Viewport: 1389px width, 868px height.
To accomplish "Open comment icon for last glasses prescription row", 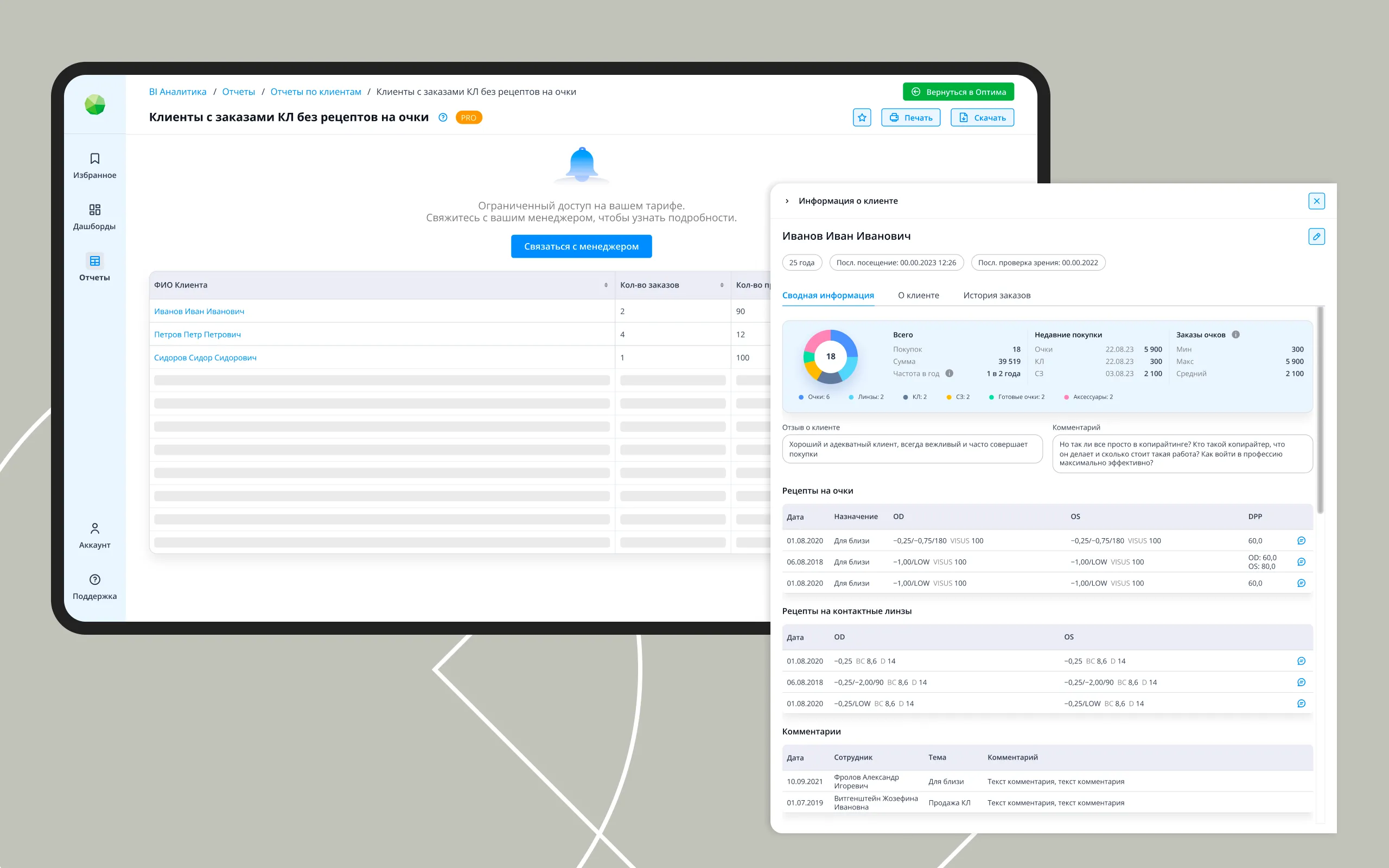I will [1301, 583].
